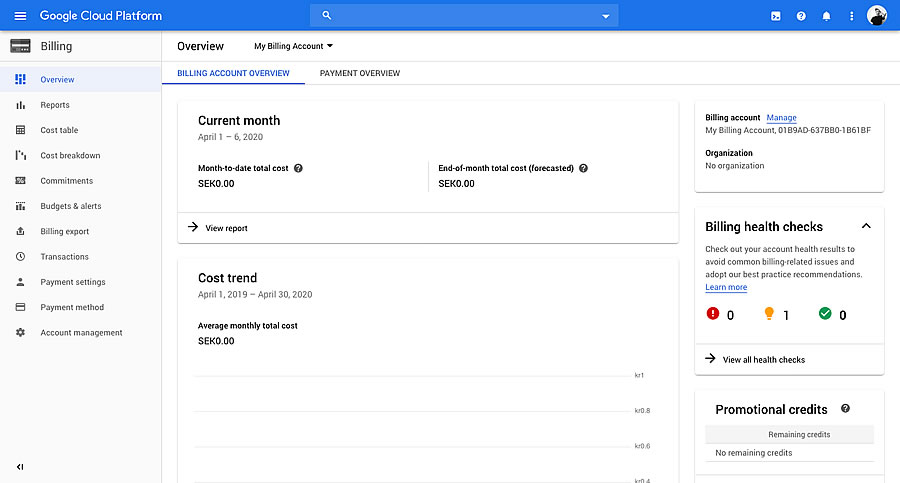Click the Cost breakdown icon
The image size is (900, 483).
20,155
